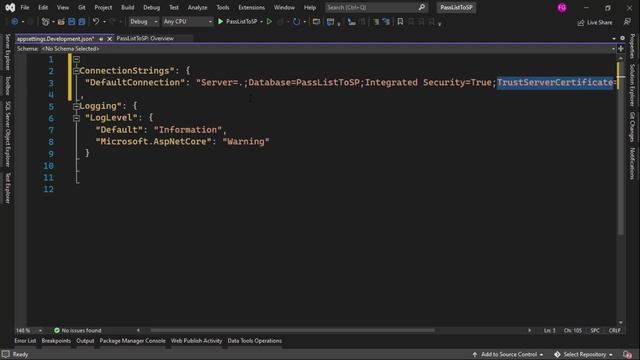Click the hot reload refresh icon
The image size is (640, 360).
296,22
